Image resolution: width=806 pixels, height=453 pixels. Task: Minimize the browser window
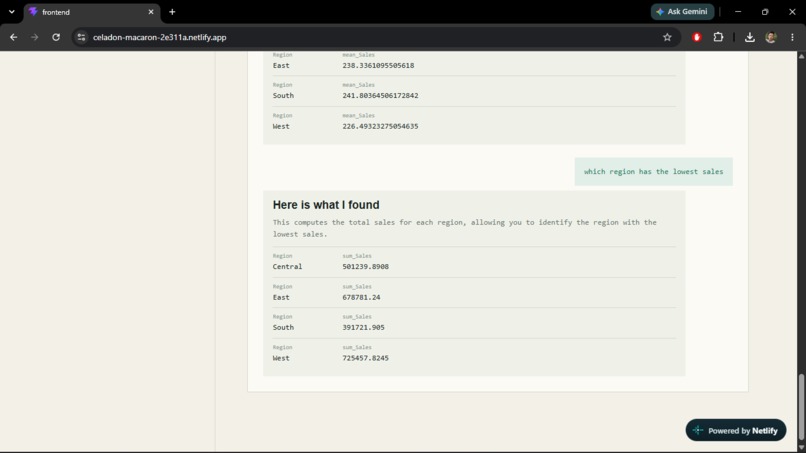[x=738, y=12]
